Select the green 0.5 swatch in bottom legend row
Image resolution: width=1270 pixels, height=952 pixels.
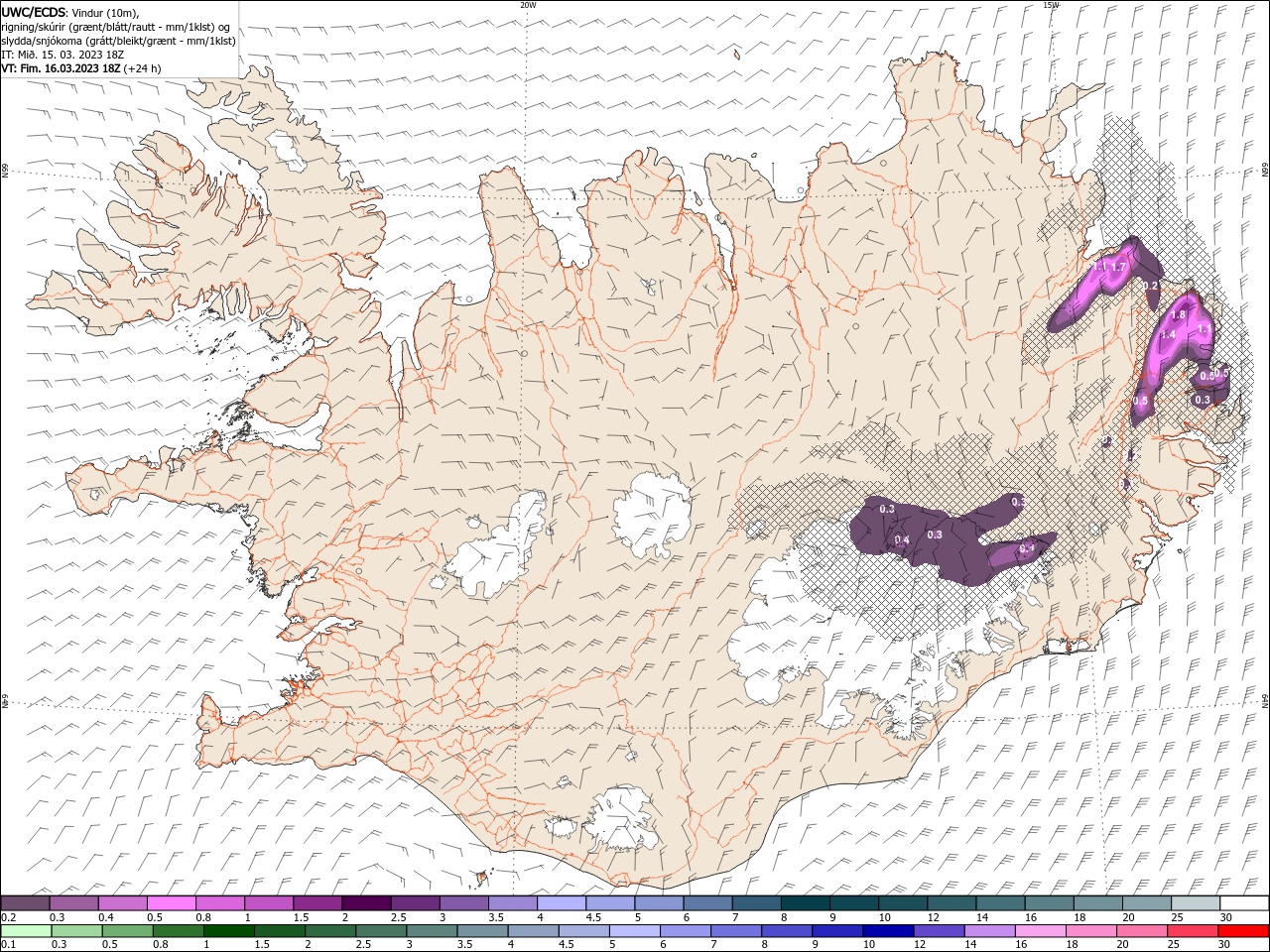(x=127, y=930)
